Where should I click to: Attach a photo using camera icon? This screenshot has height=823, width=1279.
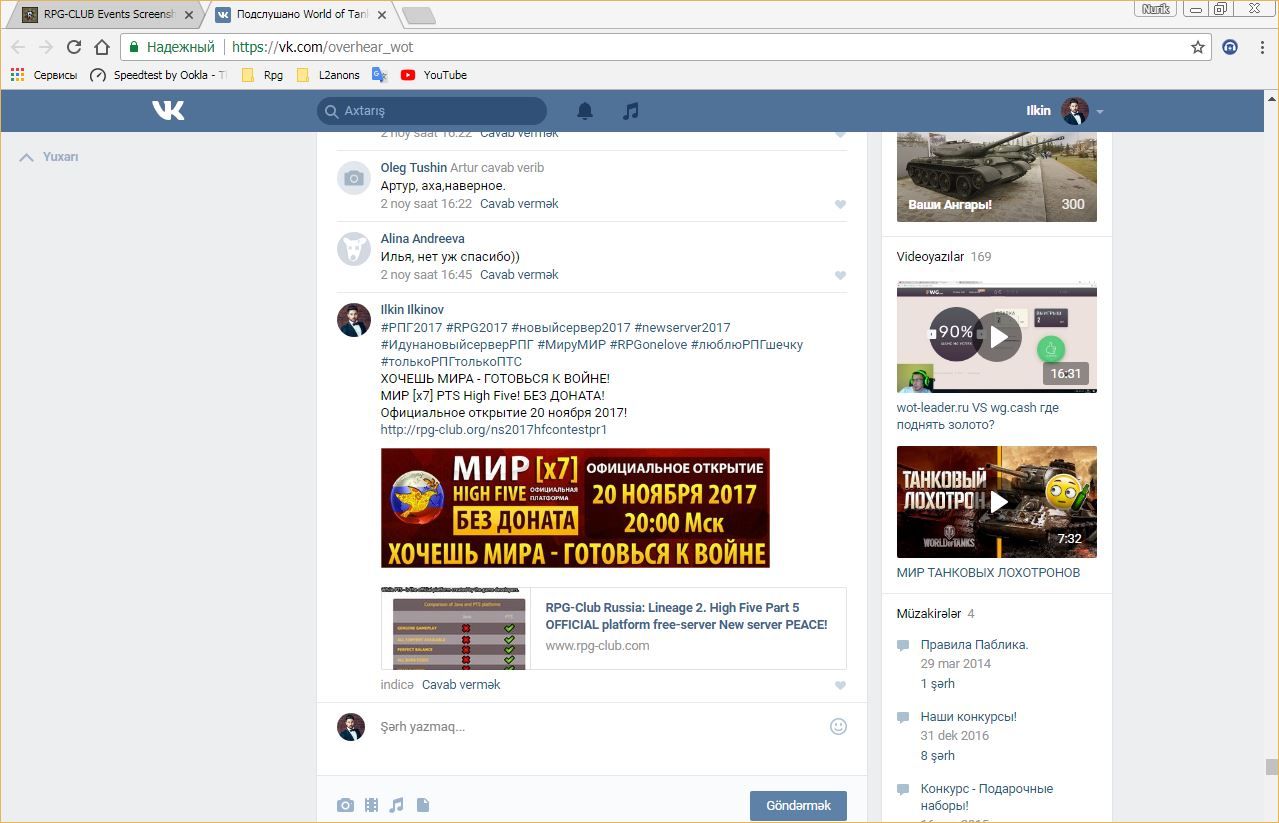(x=345, y=805)
